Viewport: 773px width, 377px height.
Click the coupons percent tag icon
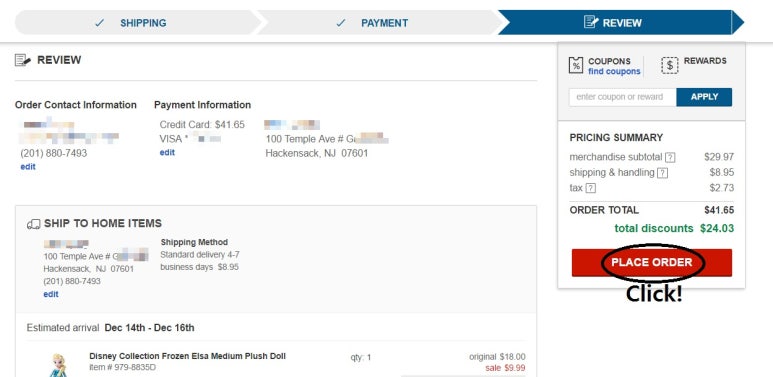pyautogui.click(x=576, y=65)
